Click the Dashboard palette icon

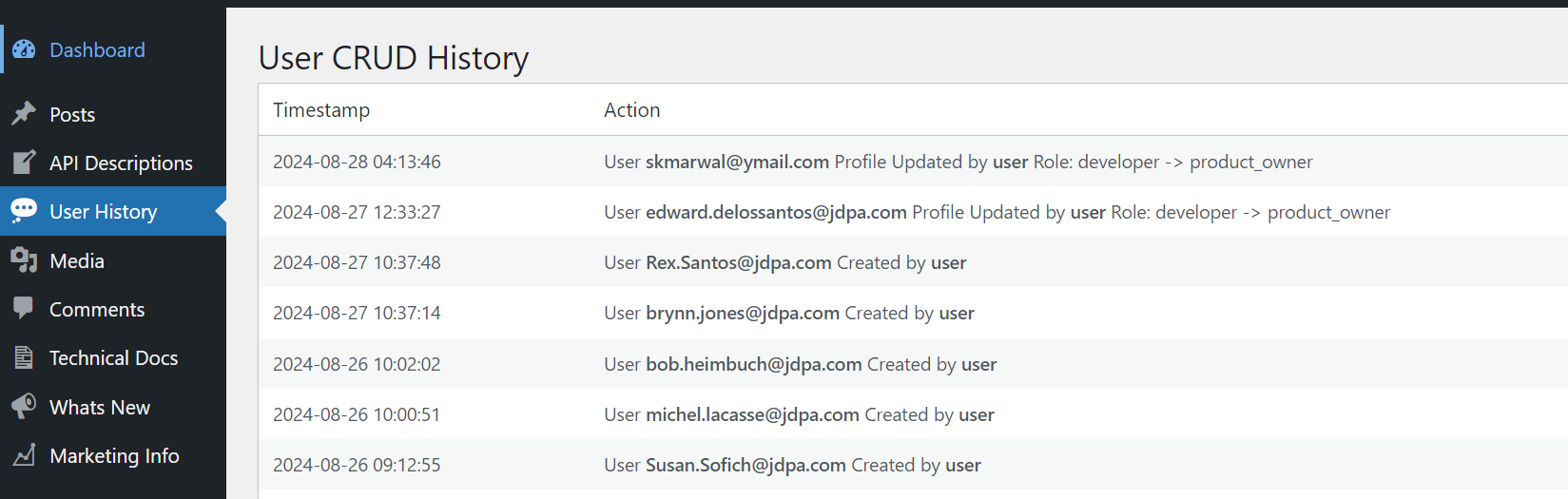(24, 49)
